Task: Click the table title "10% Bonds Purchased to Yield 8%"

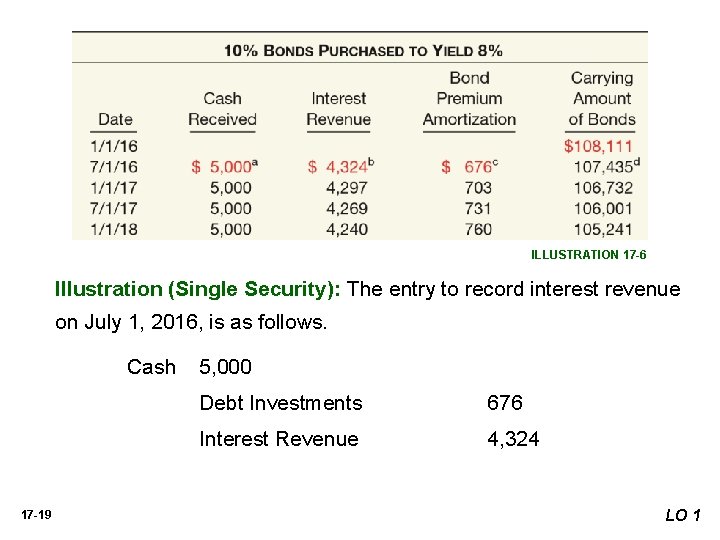Action: click(362, 50)
